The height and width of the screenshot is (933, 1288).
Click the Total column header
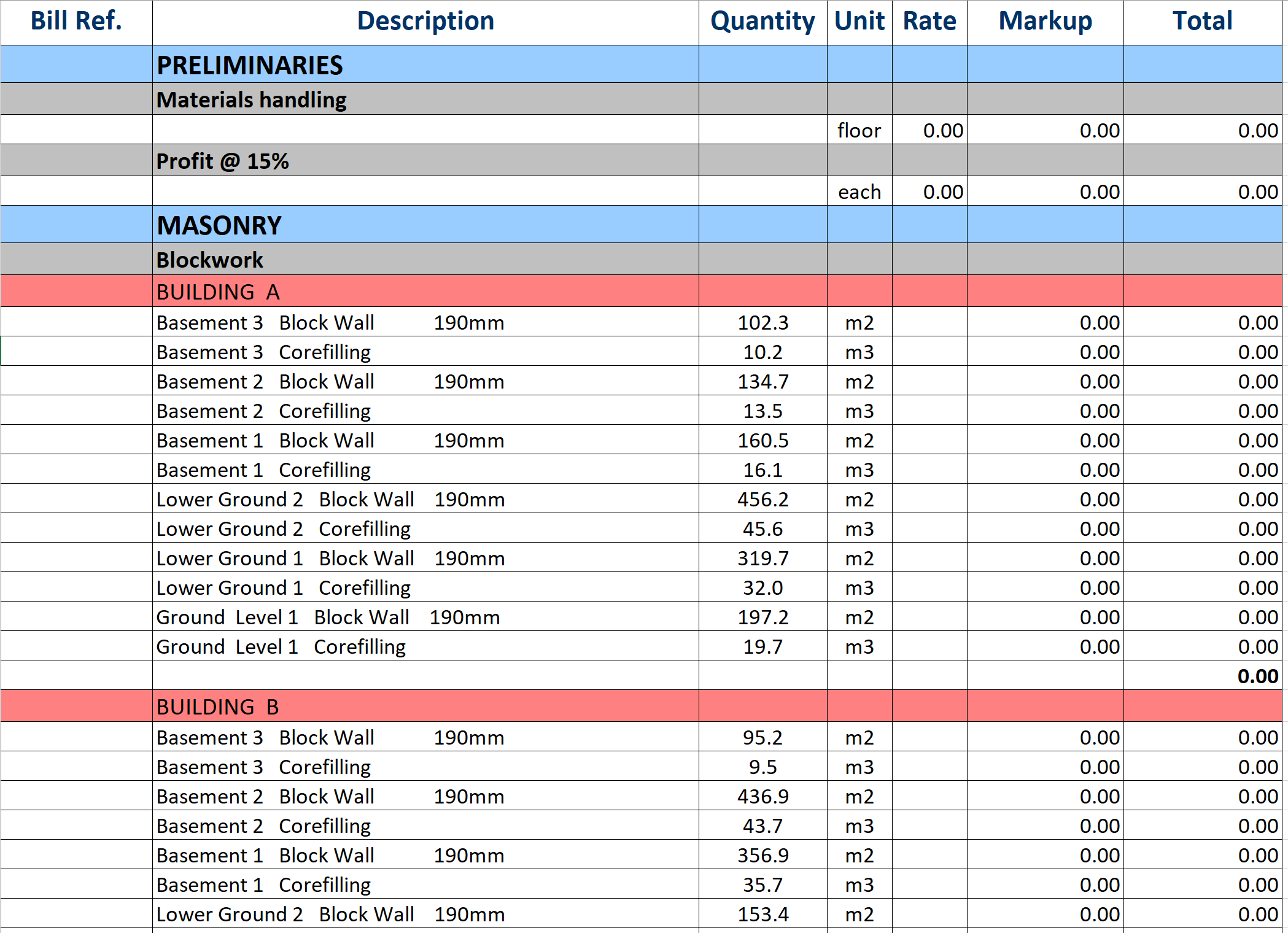coord(1201,21)
